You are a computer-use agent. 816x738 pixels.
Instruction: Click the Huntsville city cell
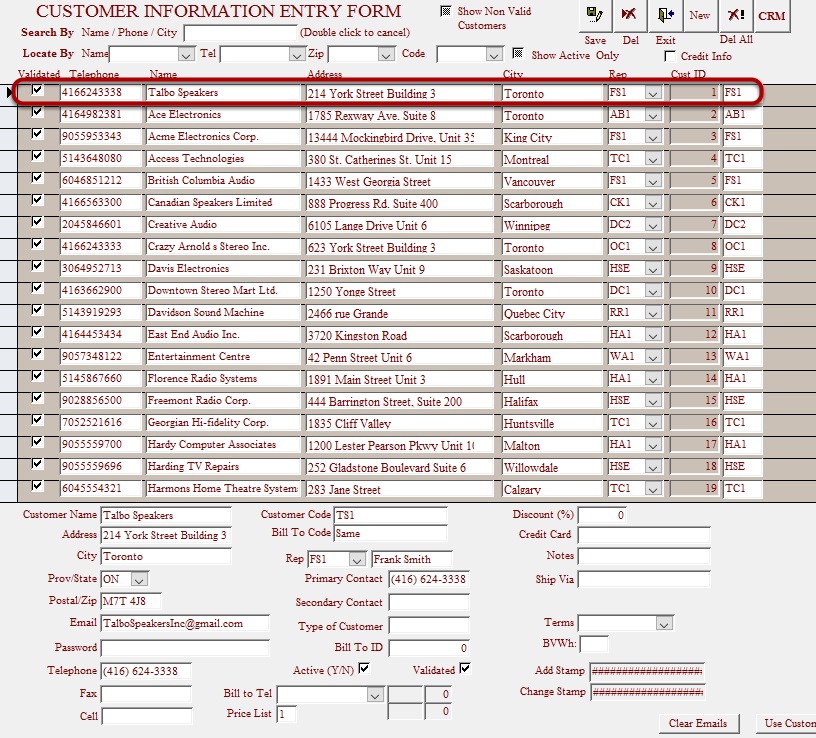pos(552,423)
